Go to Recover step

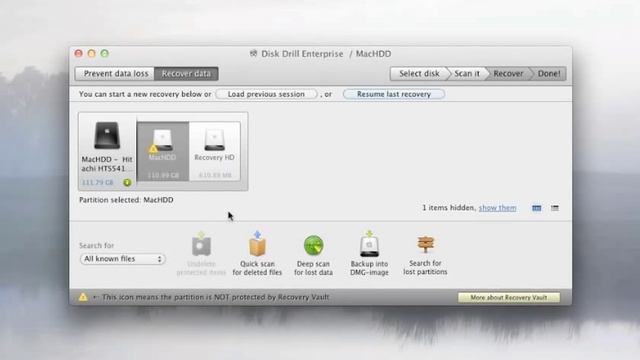pyautogui.click(x=508, y=73)
